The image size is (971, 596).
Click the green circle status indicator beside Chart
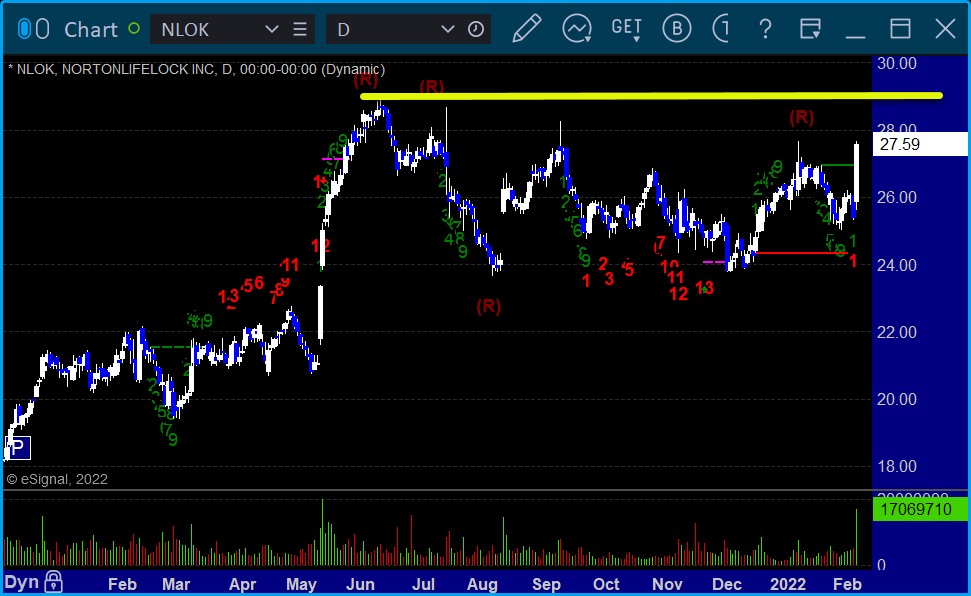pos(134,28)
